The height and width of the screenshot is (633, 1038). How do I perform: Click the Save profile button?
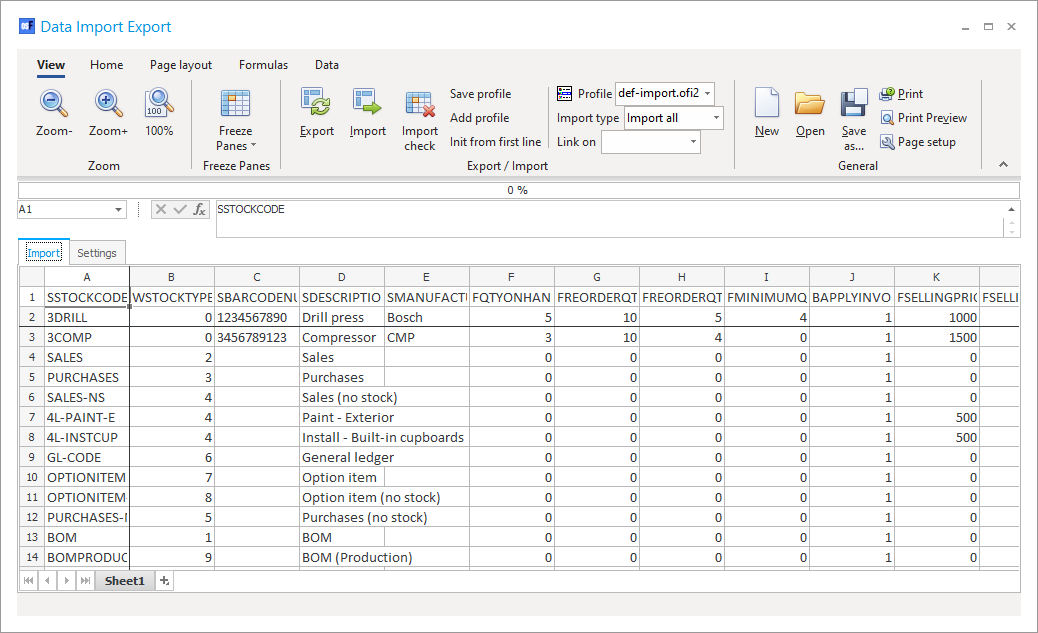pyautogui.click(x=480, y=94)
